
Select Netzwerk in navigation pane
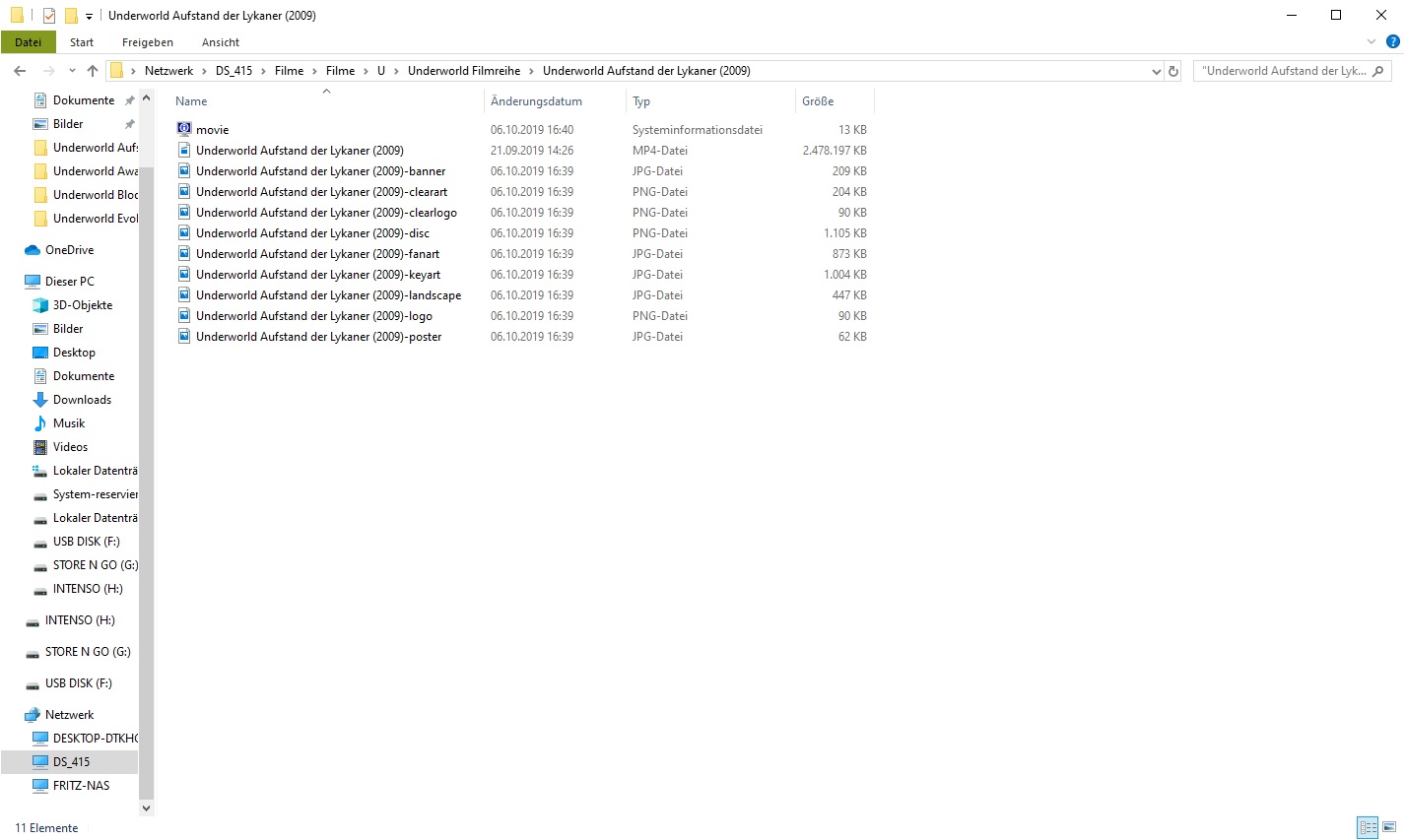[69, 715]
